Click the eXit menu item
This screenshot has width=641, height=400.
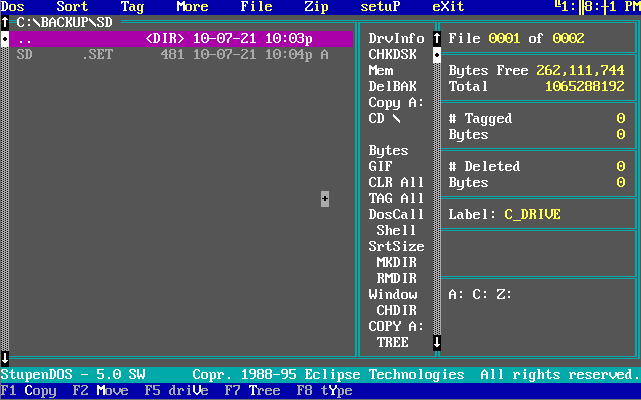point(448,7)
